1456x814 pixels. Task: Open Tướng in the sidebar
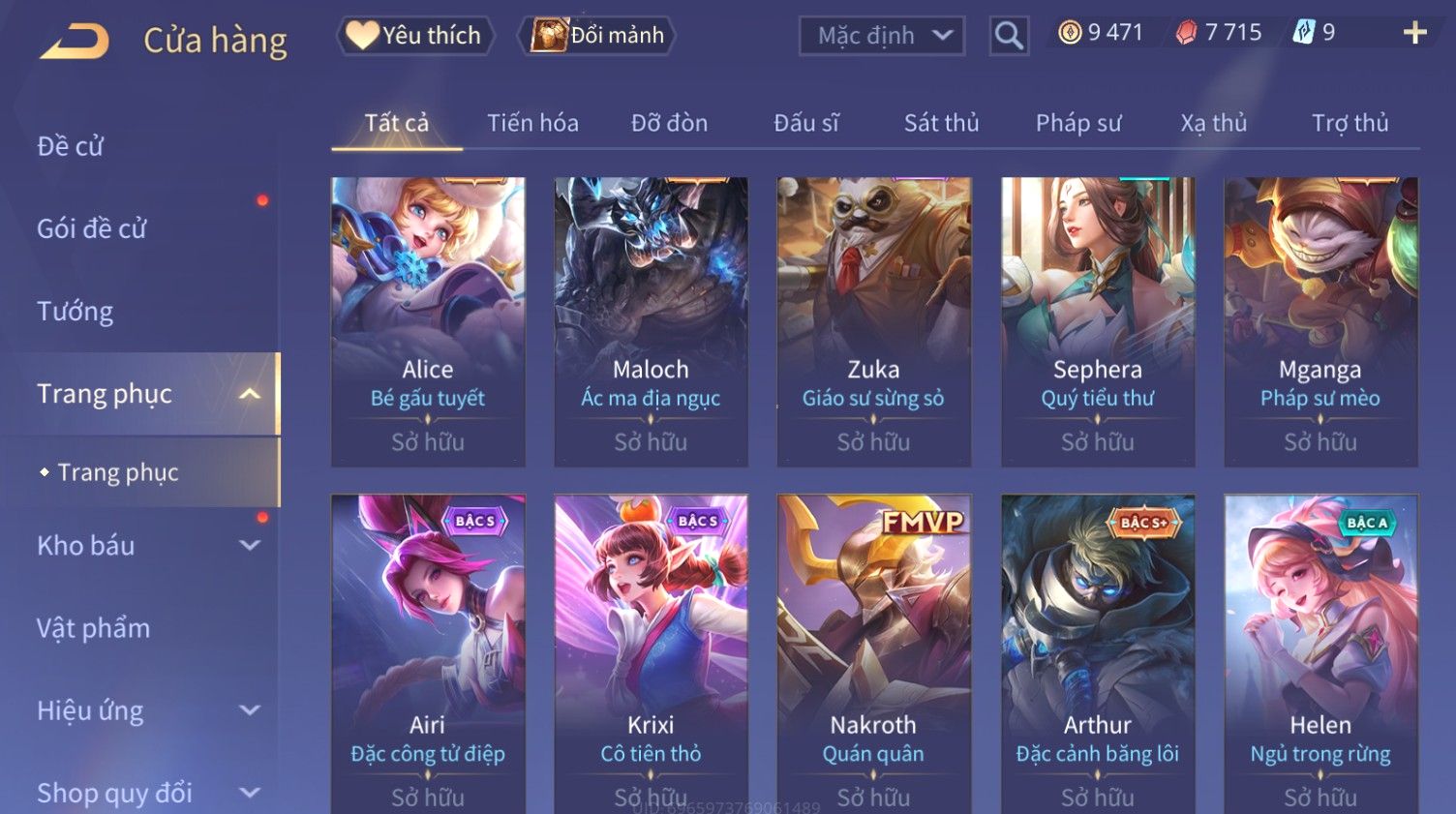coord(76,312)
